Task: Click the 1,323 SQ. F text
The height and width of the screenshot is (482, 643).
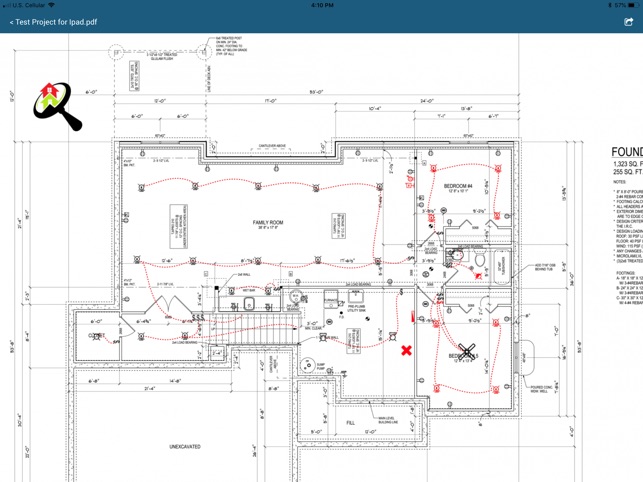Action: coord(628,164)
